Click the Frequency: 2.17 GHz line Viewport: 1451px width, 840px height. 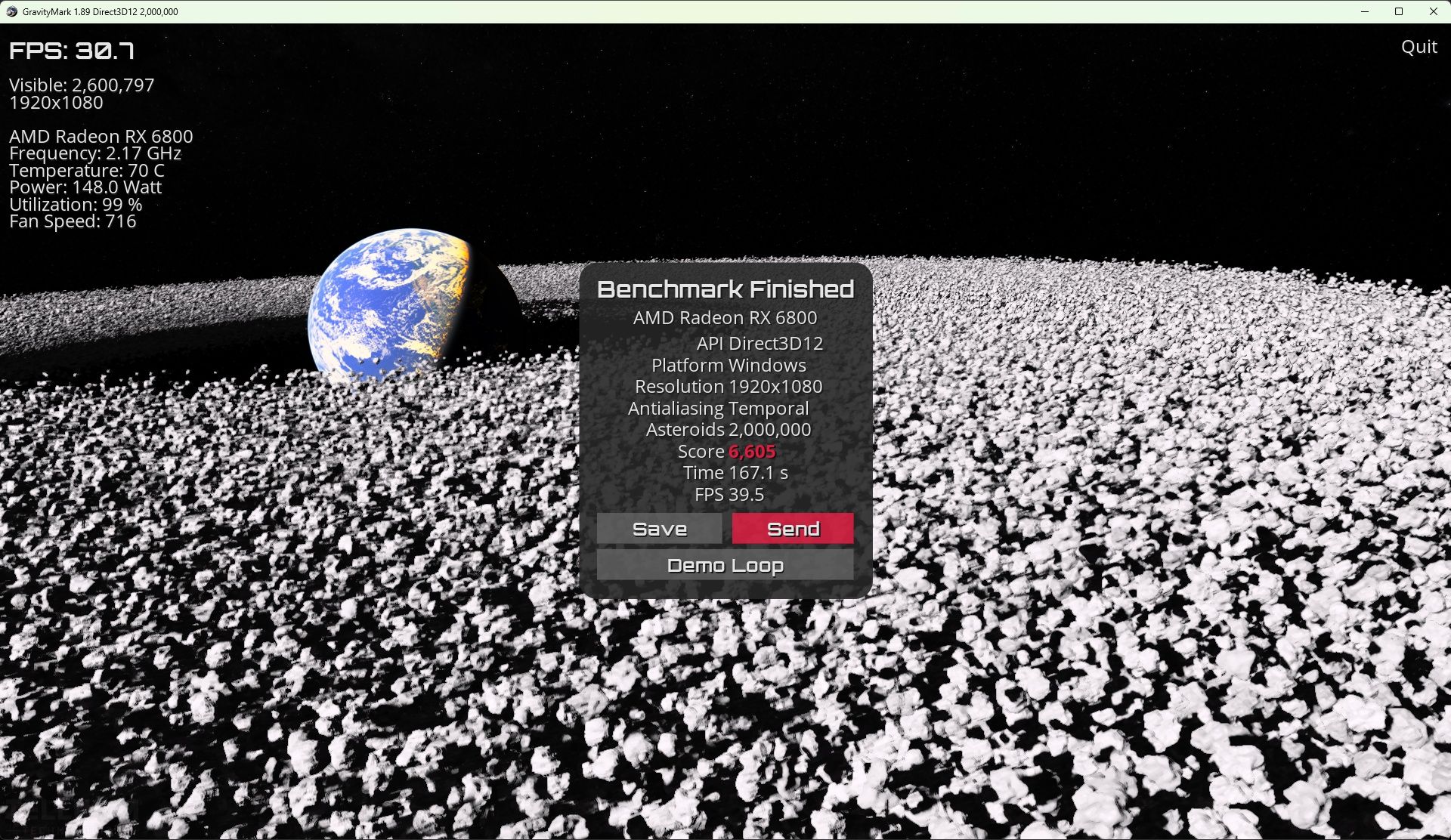point(95,153)
